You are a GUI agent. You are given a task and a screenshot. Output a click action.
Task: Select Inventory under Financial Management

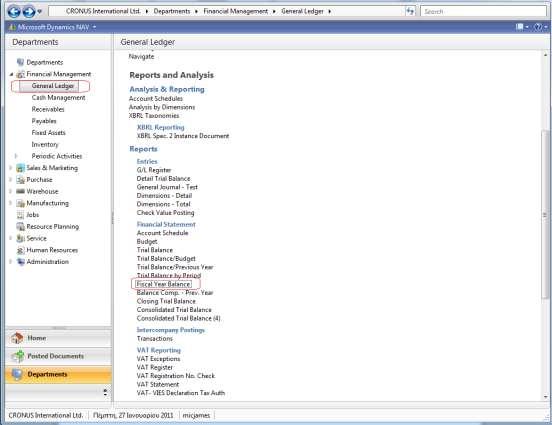45,144
